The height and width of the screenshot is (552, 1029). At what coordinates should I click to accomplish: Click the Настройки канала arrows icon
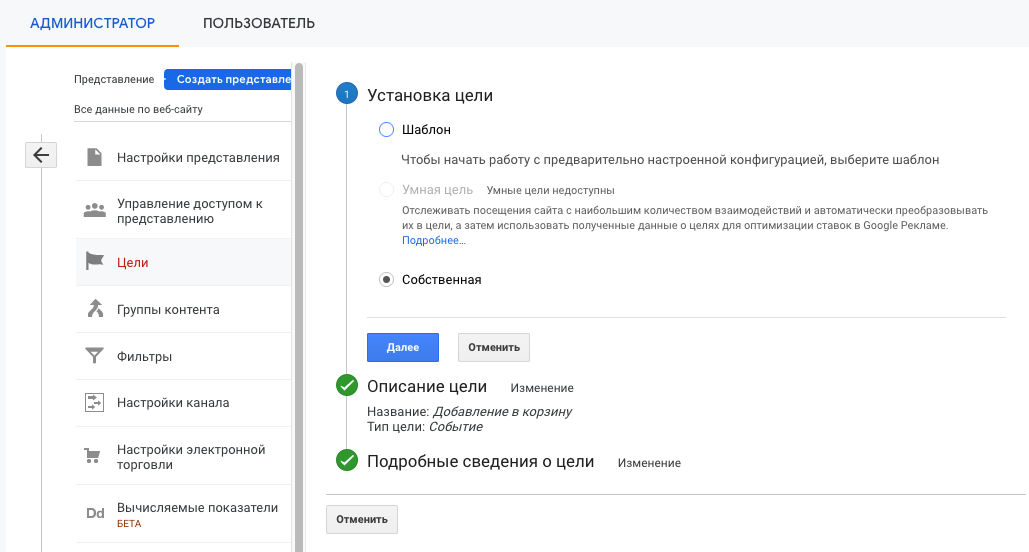pyautogui.click(x=95, y=403)
